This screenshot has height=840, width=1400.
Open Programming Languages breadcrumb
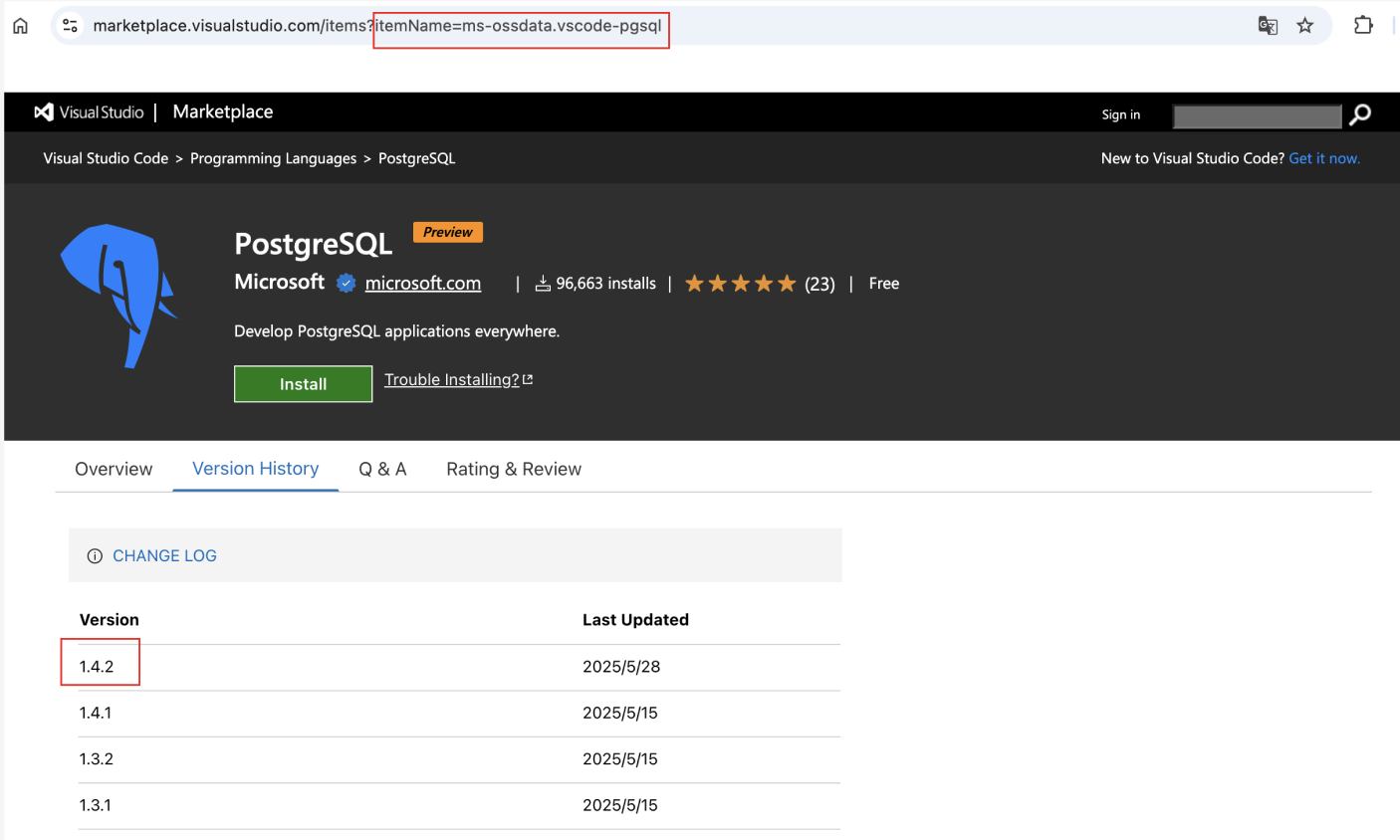coord(273,158)
